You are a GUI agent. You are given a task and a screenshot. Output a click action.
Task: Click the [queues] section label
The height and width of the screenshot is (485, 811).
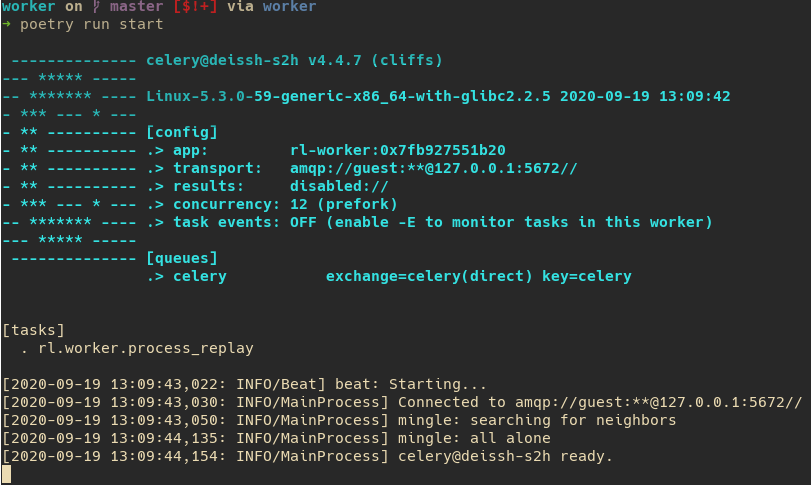(182, 258)
